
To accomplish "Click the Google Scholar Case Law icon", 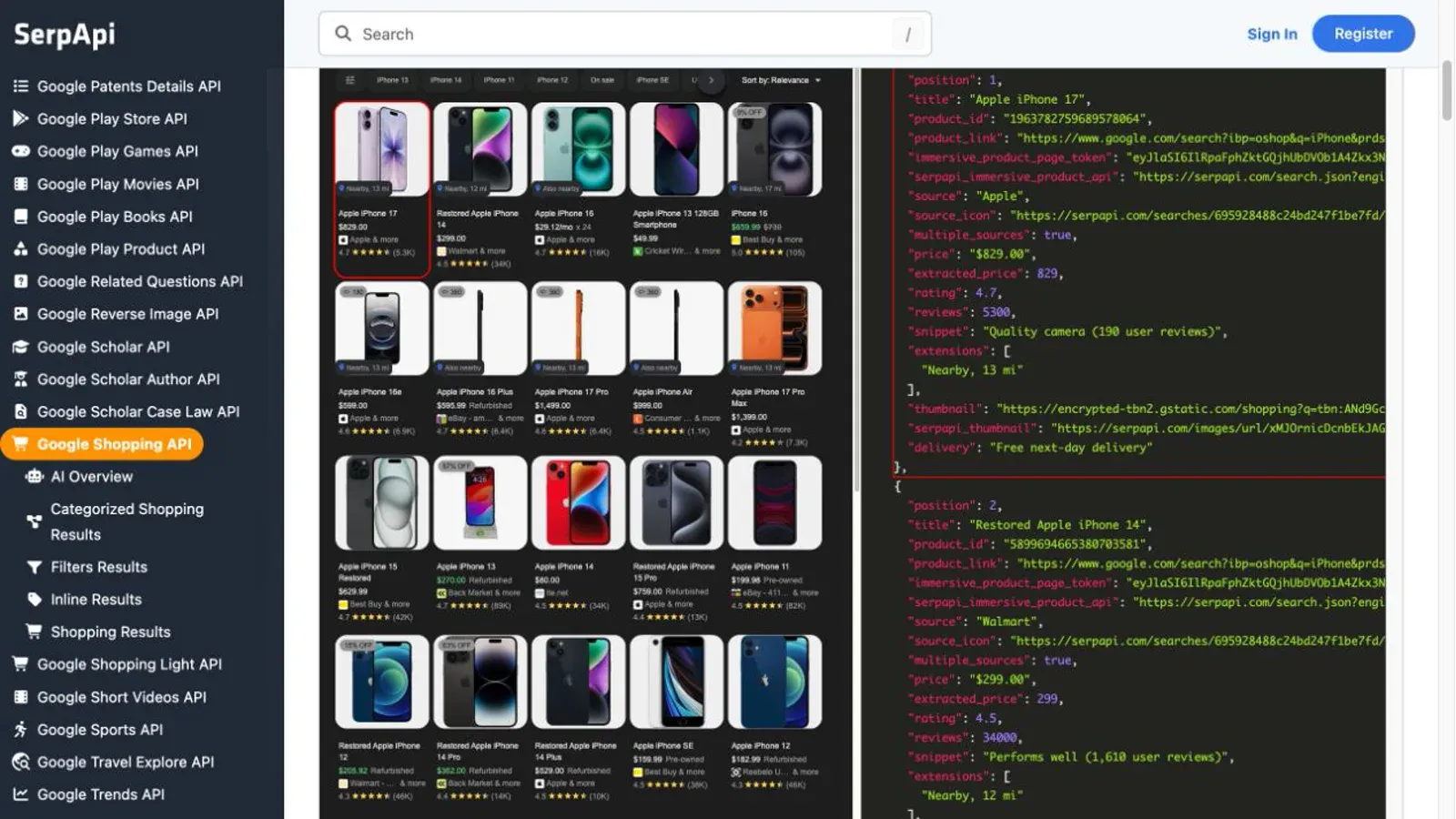I will click(20, 411).
